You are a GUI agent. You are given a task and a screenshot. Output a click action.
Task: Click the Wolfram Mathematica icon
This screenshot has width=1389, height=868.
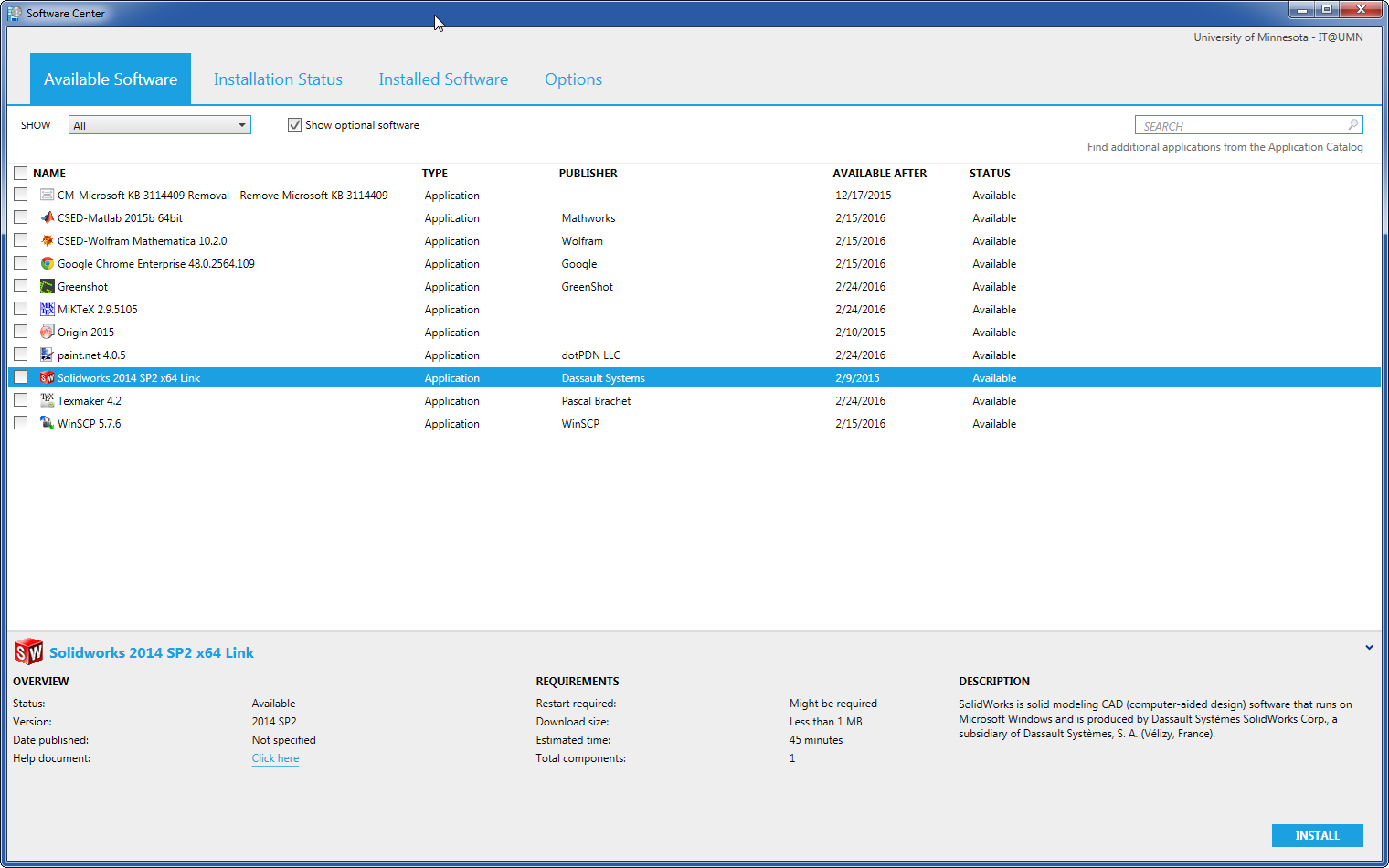47,240
